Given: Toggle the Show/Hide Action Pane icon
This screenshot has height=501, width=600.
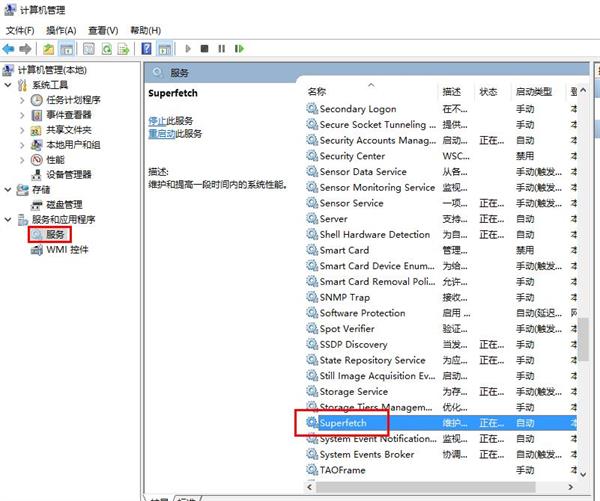Looking at the screenshot, I should tap(165, 49).
